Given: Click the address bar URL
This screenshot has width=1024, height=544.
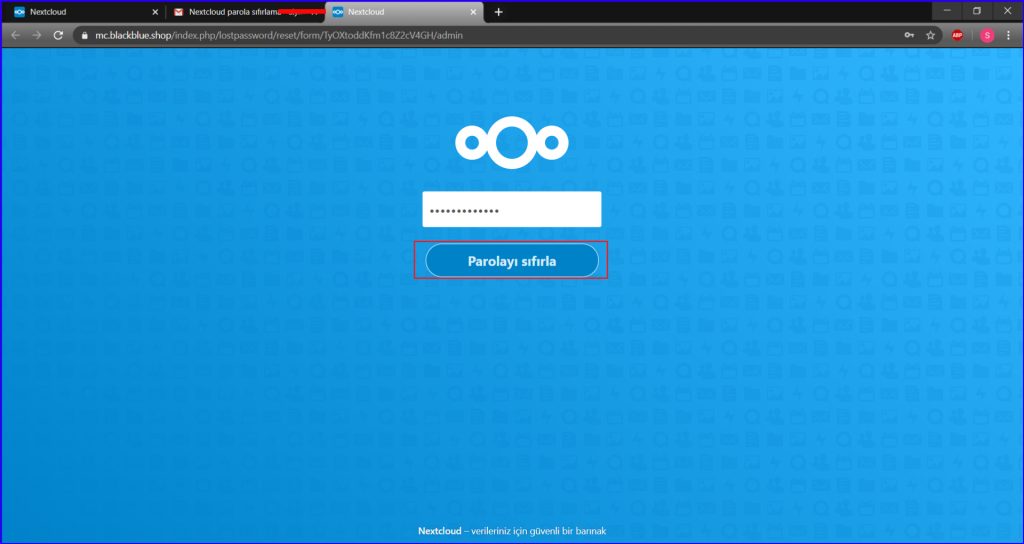Looking at the screenshot, I should (x=279, y=35).
